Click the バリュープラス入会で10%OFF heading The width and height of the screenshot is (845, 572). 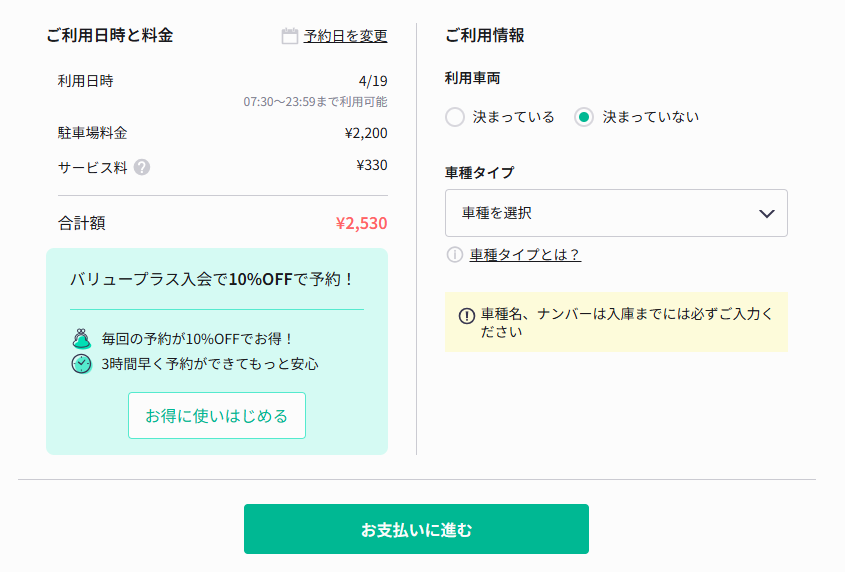212,279
